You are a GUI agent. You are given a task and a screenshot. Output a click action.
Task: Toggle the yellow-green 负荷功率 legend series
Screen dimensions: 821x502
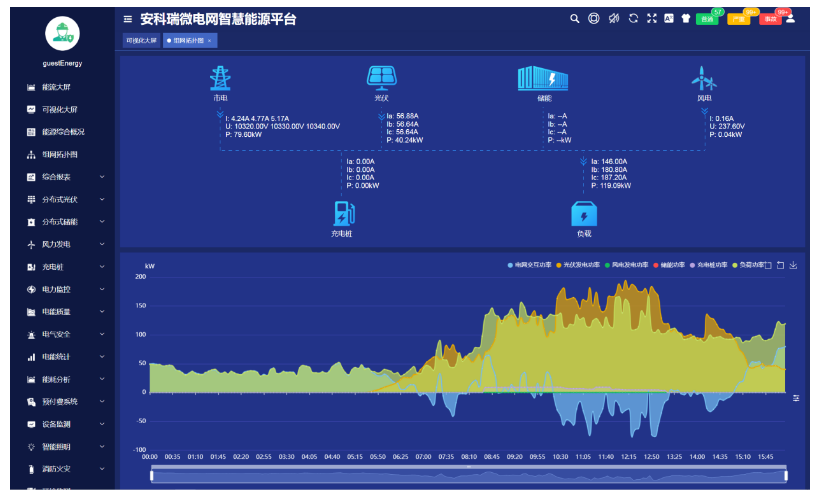749,265
